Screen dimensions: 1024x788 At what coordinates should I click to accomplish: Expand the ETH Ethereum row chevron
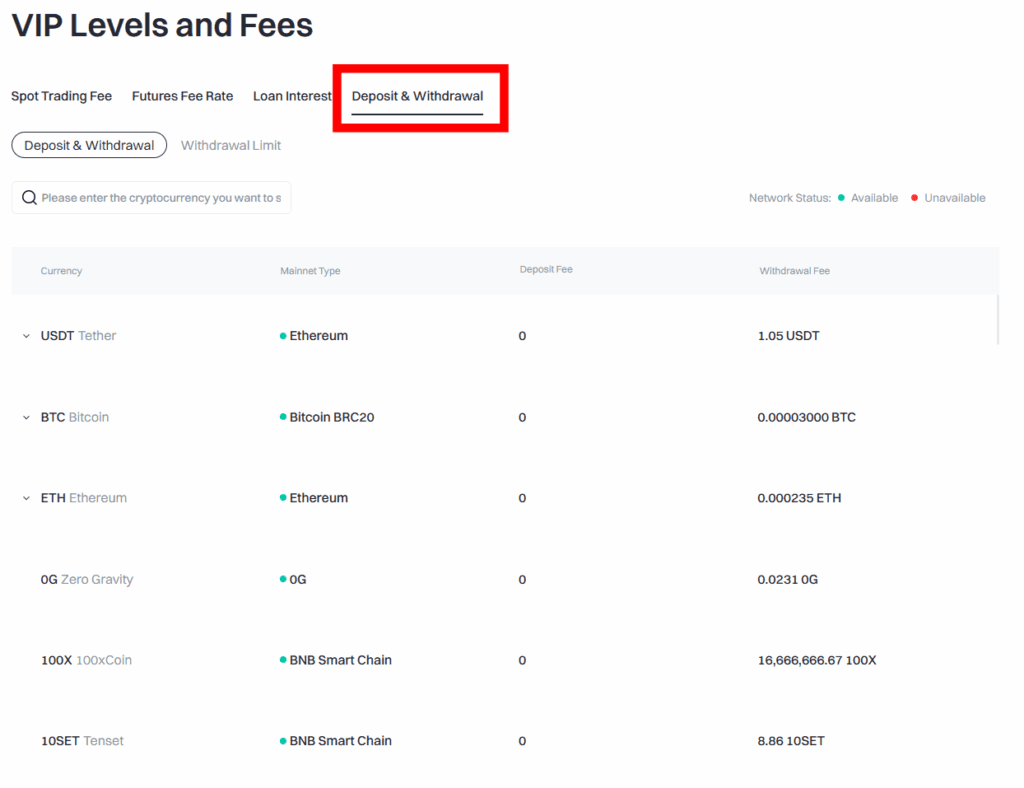(27, 498)
